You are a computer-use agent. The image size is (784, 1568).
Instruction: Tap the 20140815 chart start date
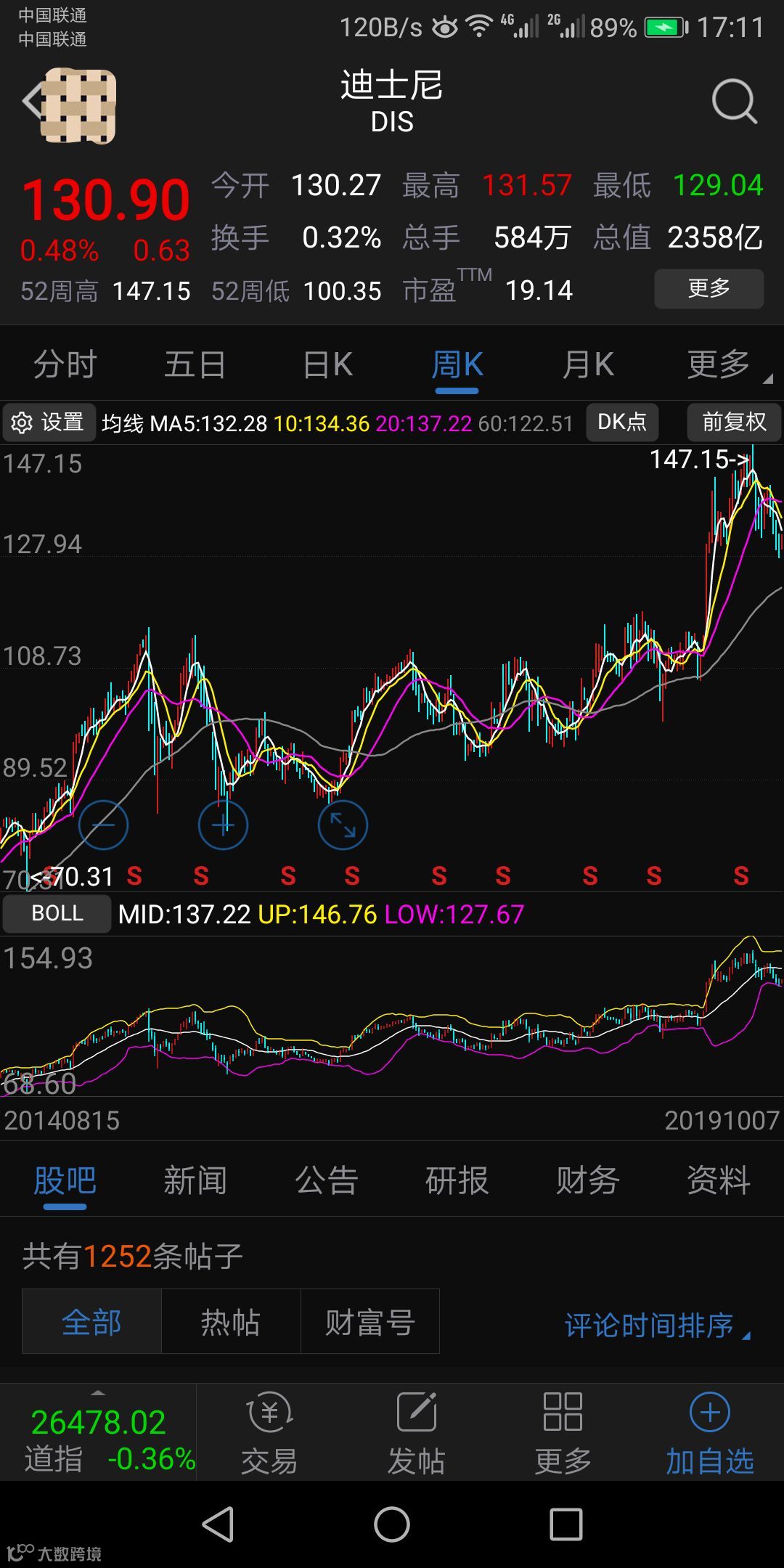(x=62, y=1120)
